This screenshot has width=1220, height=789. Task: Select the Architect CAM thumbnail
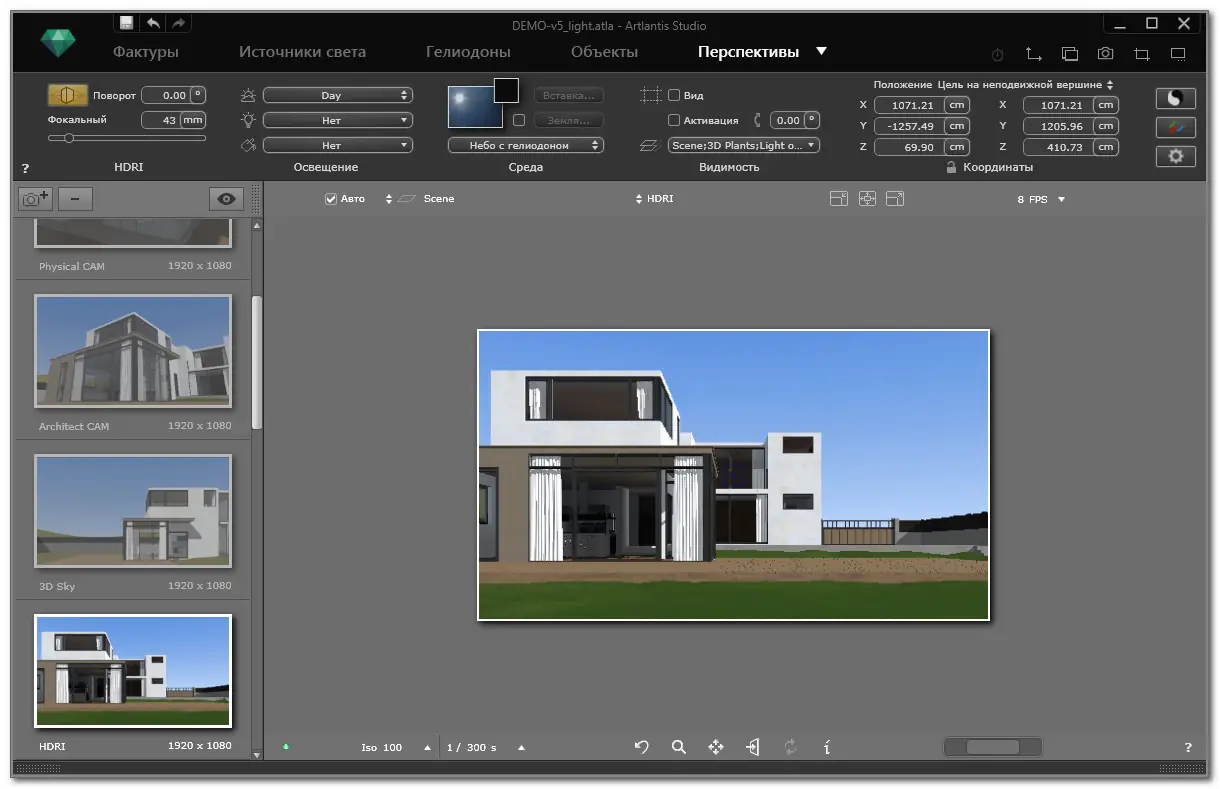pyautogui.click(x=133, y=351)
